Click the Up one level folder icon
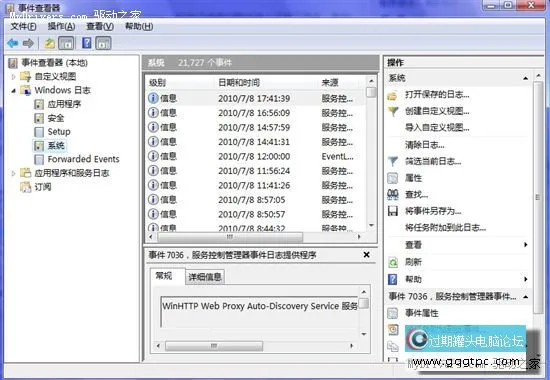550x380 pixels. click(x=49, y=43)
